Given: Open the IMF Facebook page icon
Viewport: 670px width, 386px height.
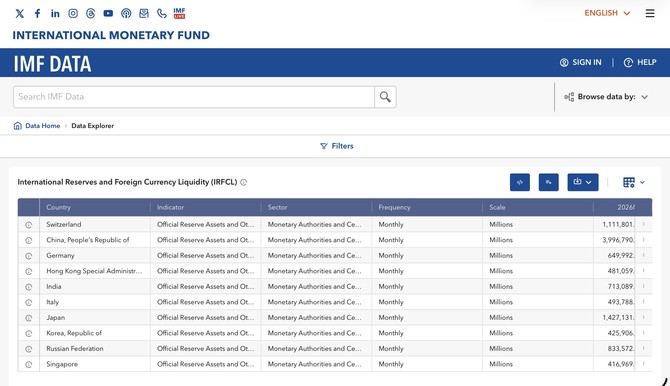Looking at the screenshot, I should (38, 13).
